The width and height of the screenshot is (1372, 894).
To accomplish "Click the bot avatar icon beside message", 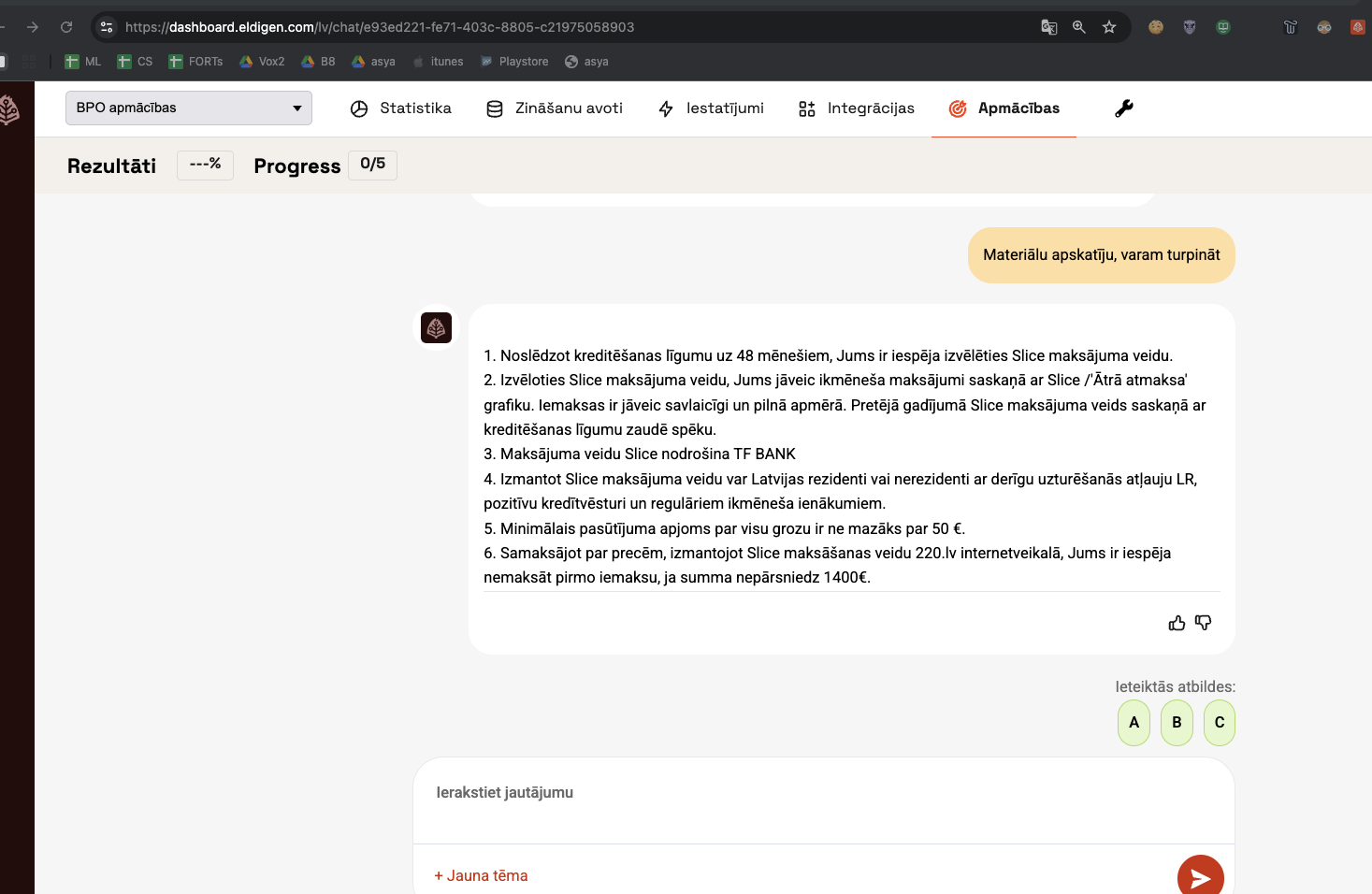I will click(x=436, y=328).
